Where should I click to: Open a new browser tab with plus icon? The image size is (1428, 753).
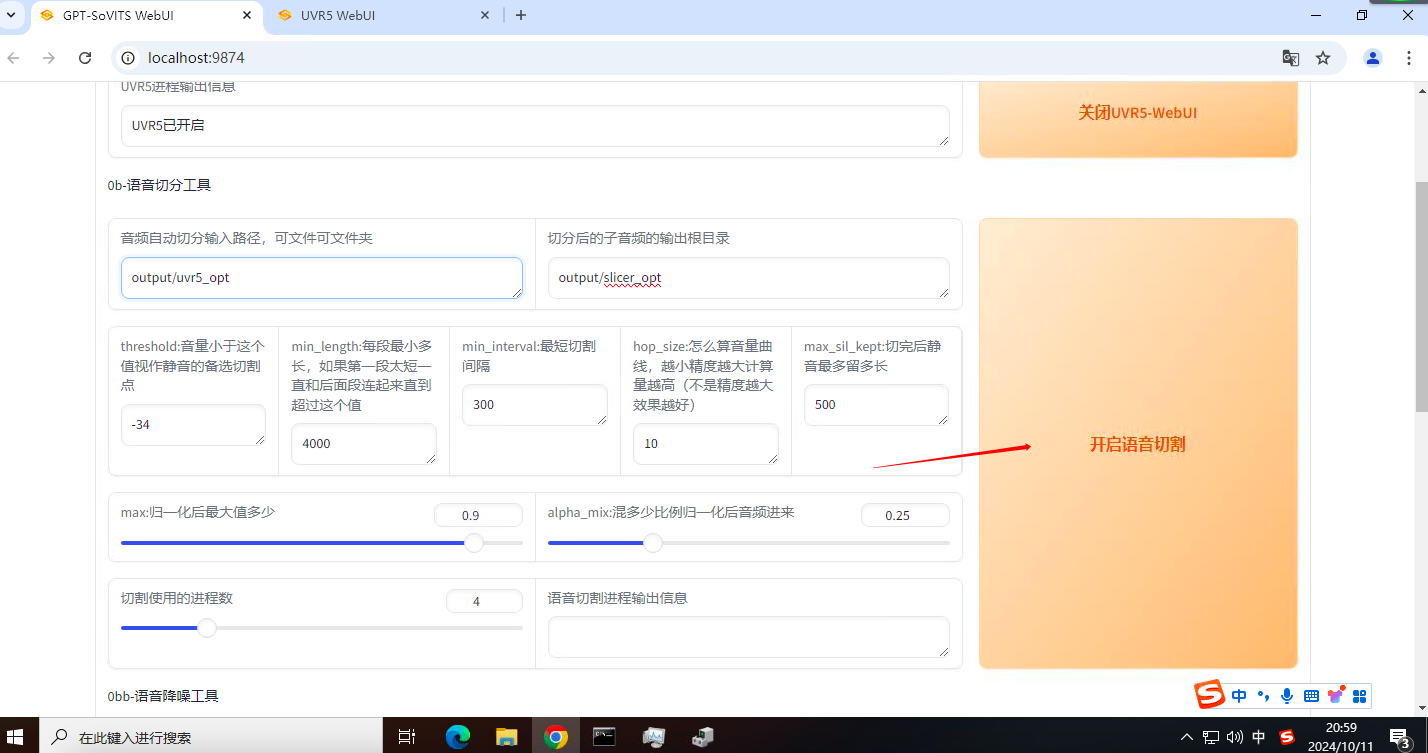[x=521, y=15]
